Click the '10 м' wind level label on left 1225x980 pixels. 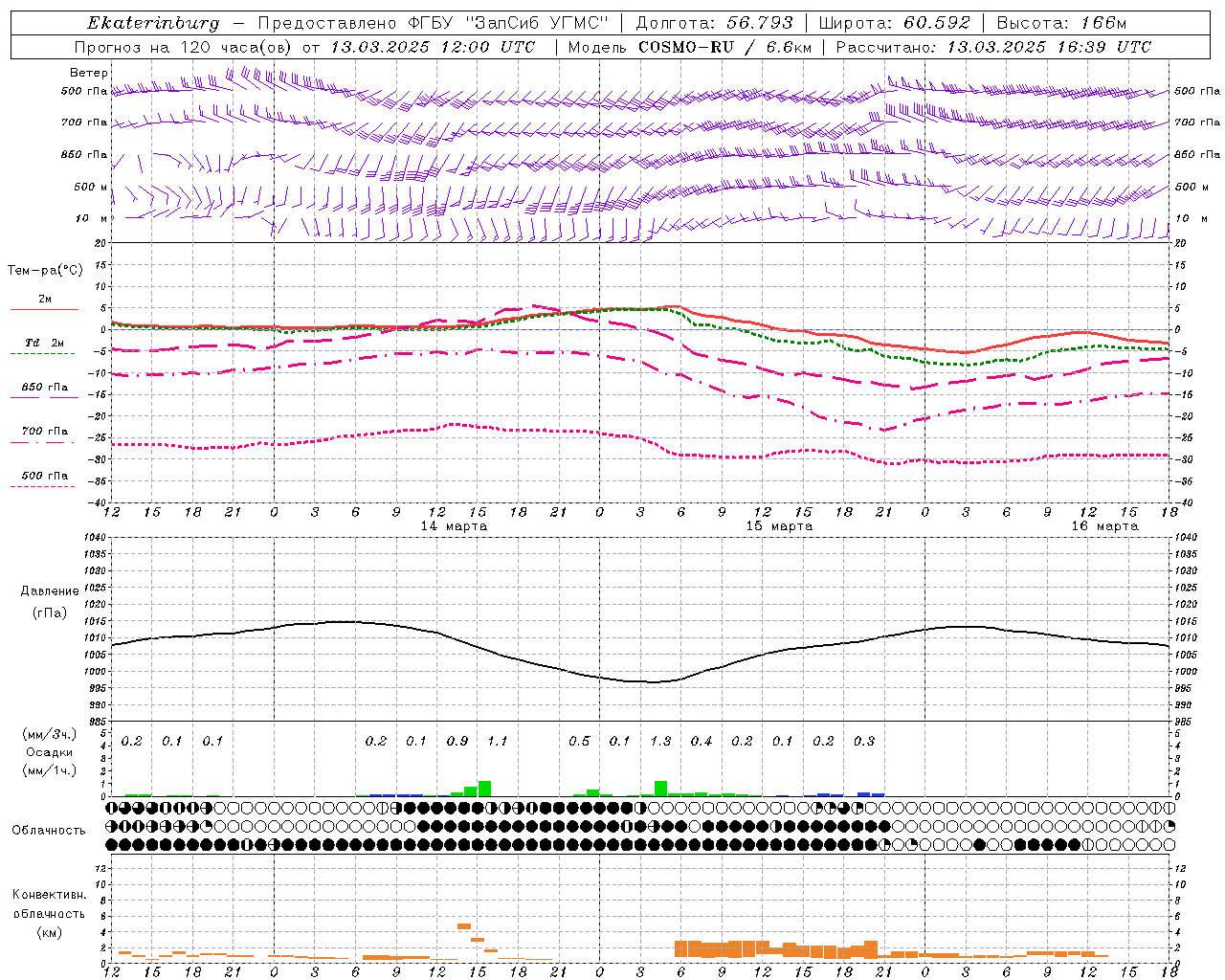pyautogui.click(x=91, y=218)
